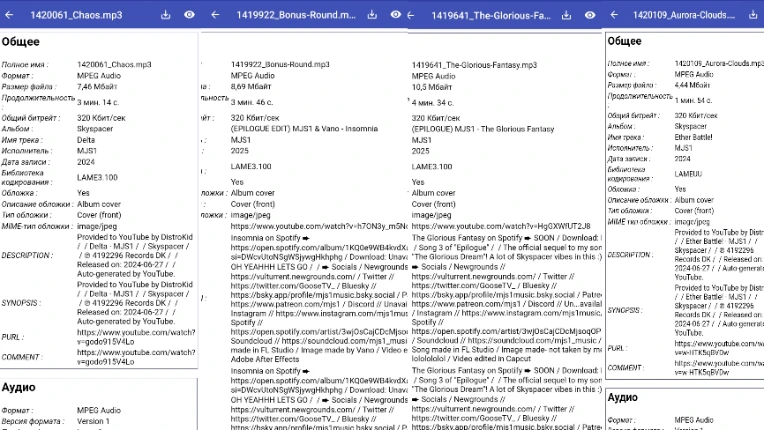Viewport: 764px width, 430px height.
Task: Select the Аудио heading in Aurora-Clouds panel
Action: [622, 397]
